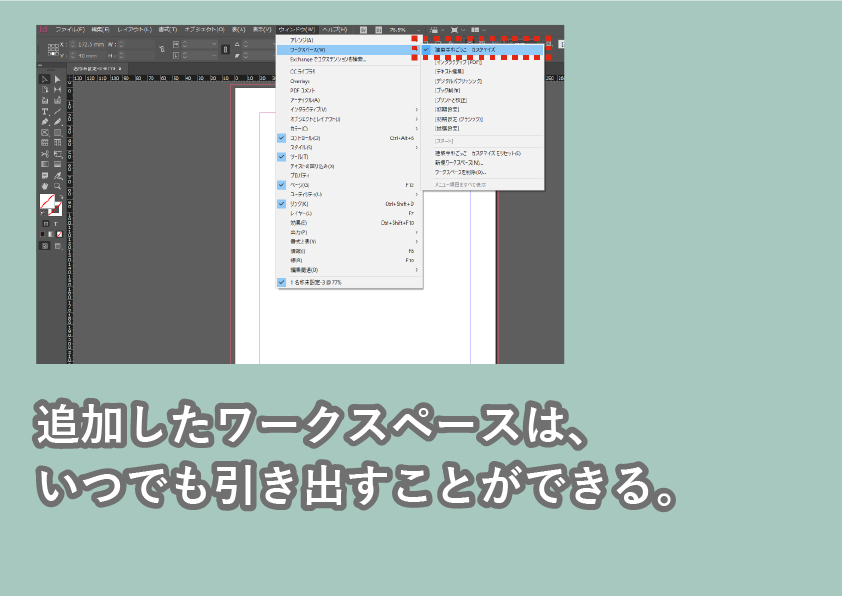
Task: Open the ヘルプ(H) menu
Action: pyautogui.click(x=335, y=30)
